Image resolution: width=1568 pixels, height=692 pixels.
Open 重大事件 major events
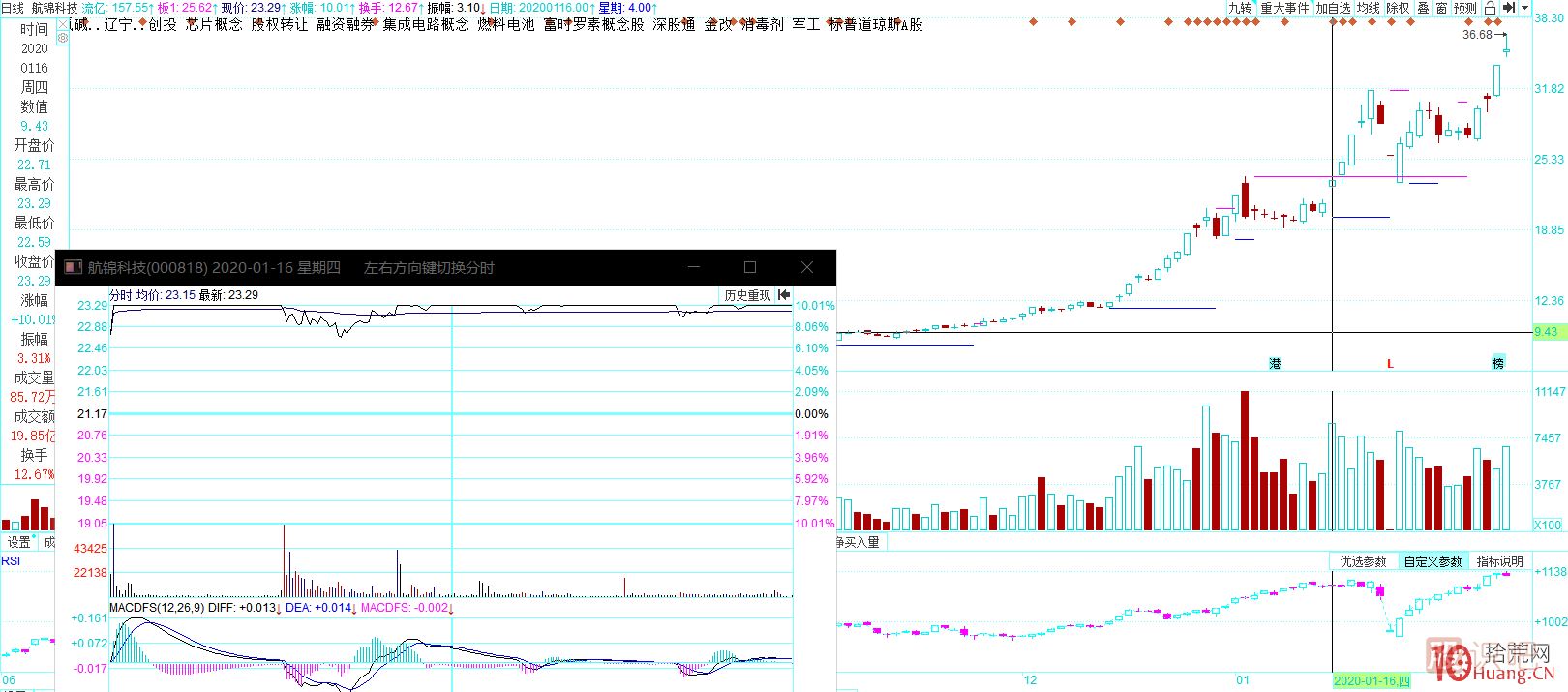tap(1284, 8)
